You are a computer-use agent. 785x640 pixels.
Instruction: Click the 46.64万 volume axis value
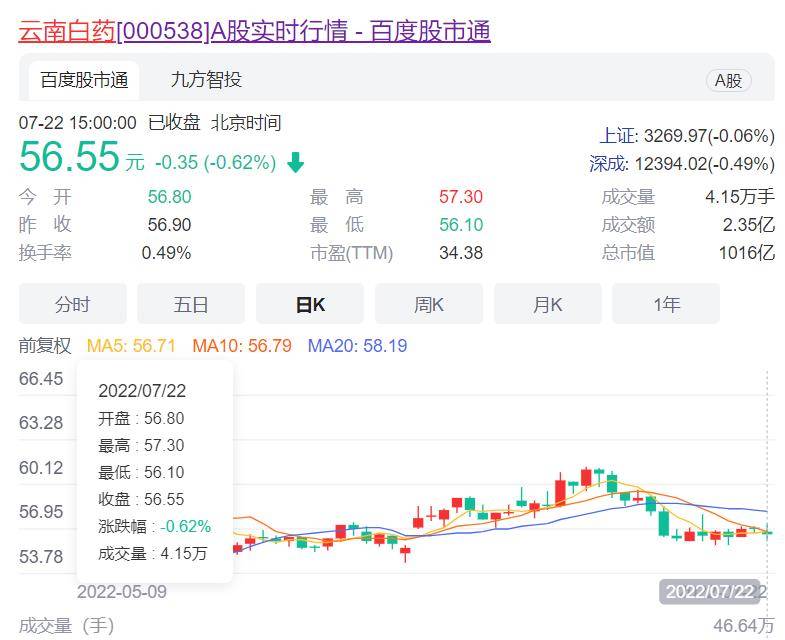(x=744, y=625)
